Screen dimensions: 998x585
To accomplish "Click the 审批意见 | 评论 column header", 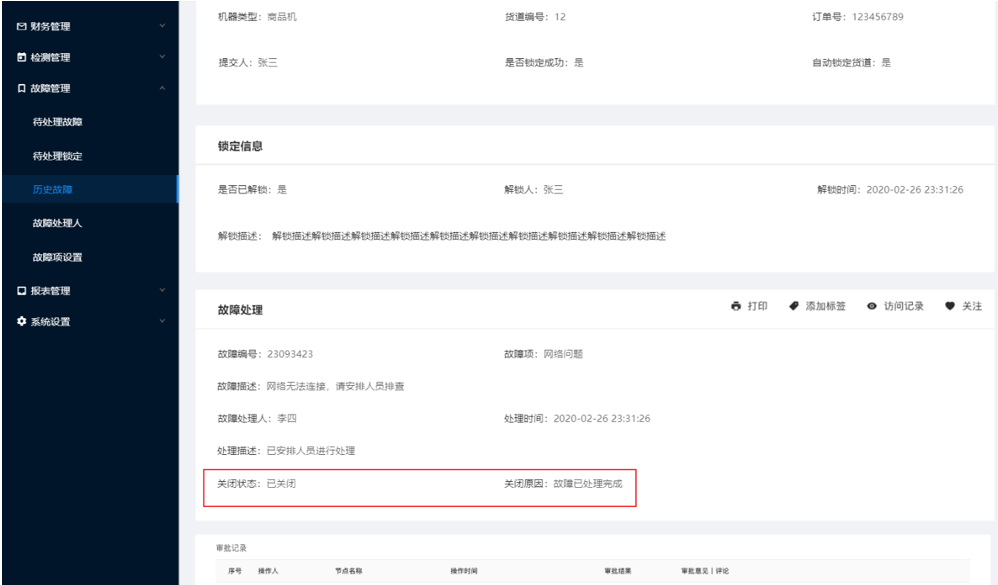I will (x=705, y=571).
